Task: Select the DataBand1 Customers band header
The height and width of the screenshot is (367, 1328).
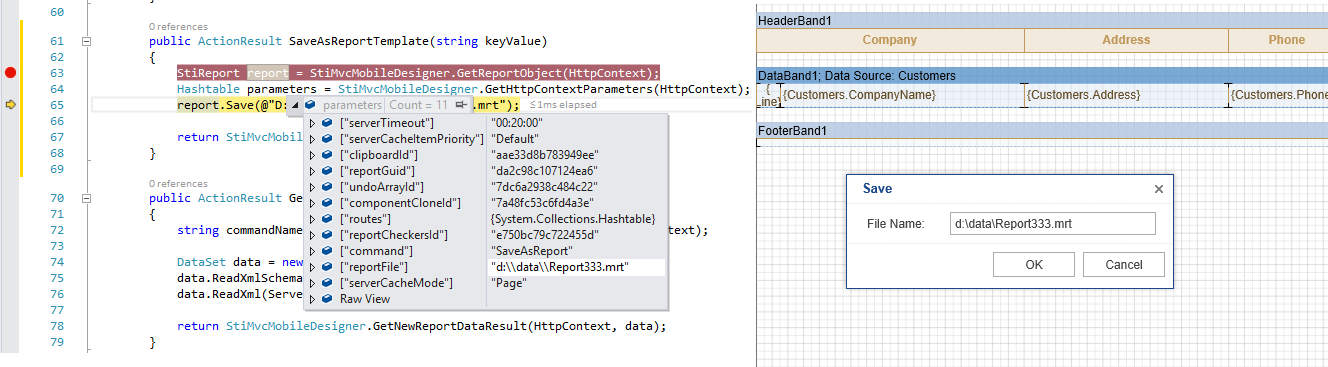Action: [1042, 75]
